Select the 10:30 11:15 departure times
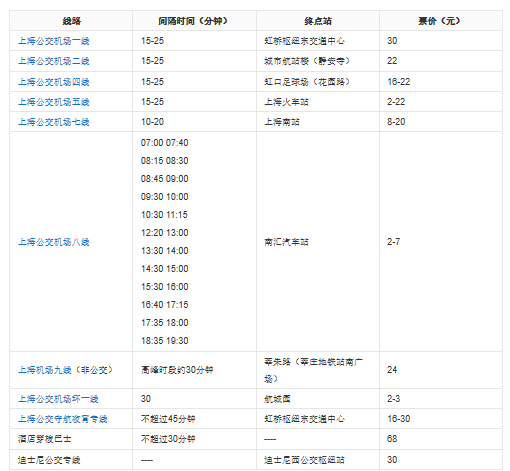 (164, 215)
